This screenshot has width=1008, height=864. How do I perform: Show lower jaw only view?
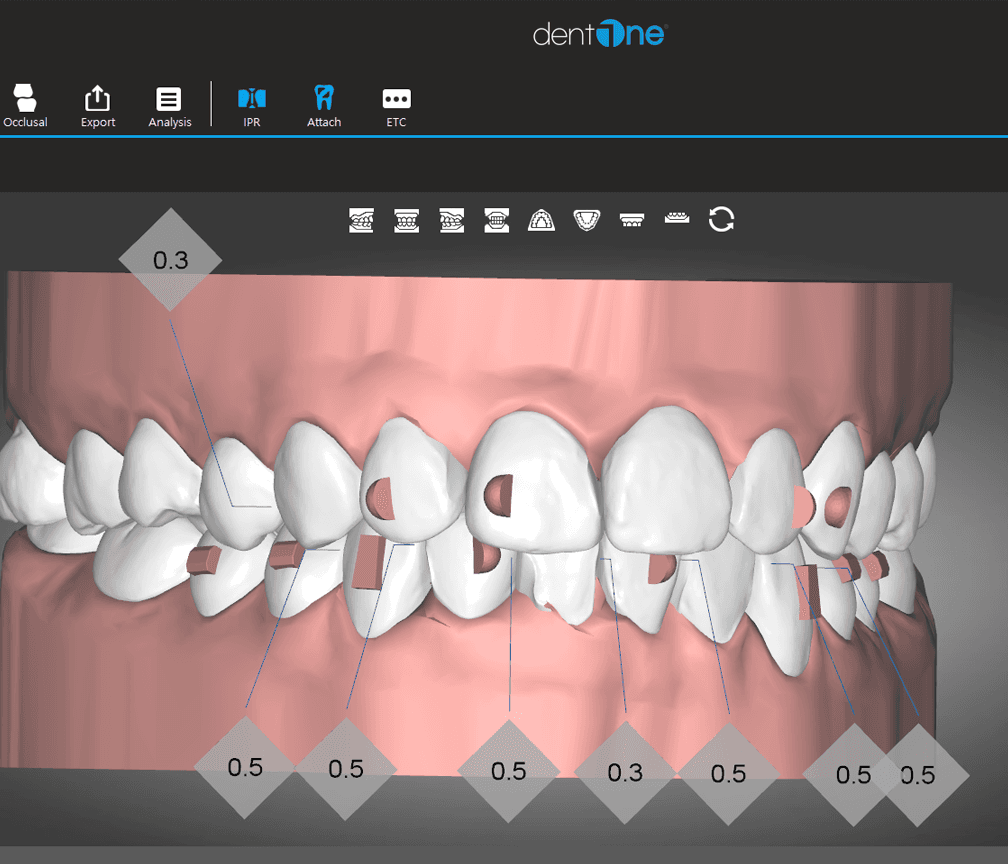(677, 219)
